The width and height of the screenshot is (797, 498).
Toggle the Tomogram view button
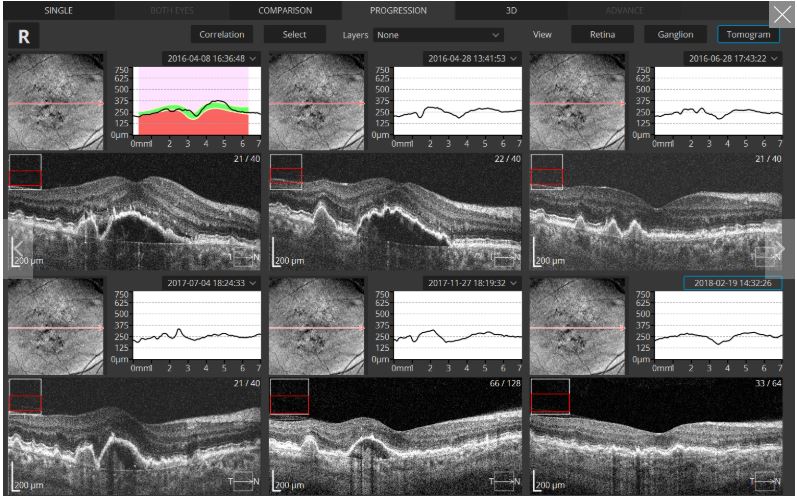click(x=748, y=34)
